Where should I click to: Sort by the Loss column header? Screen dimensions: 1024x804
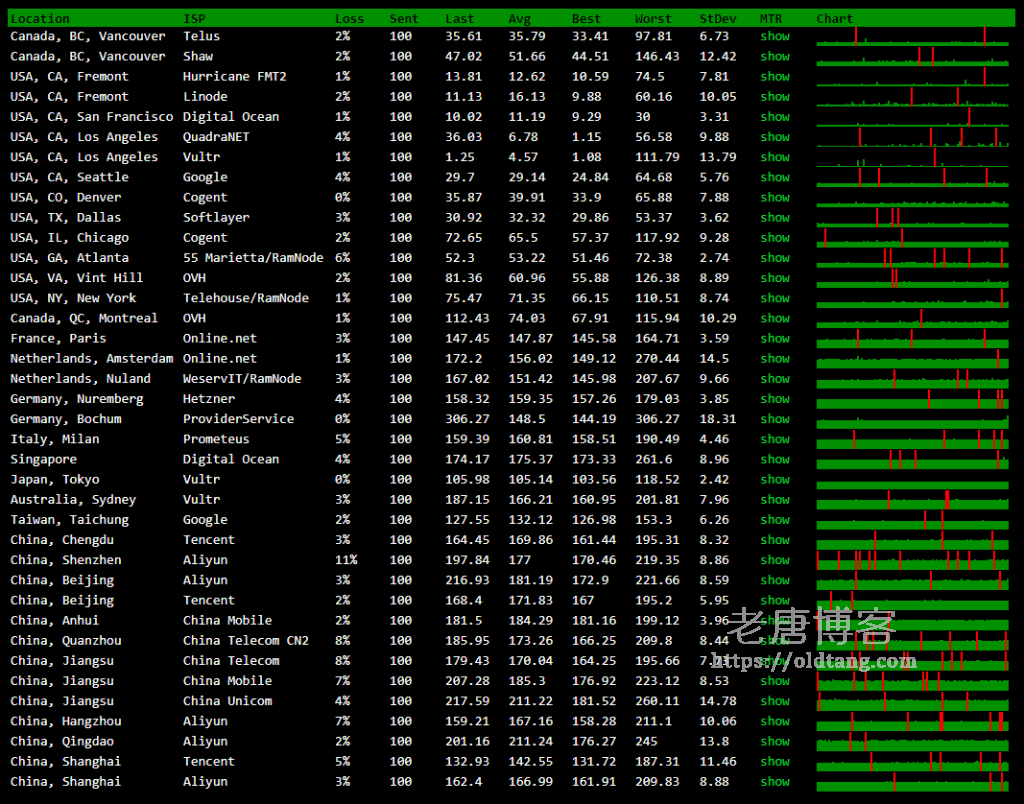(349, 19)
